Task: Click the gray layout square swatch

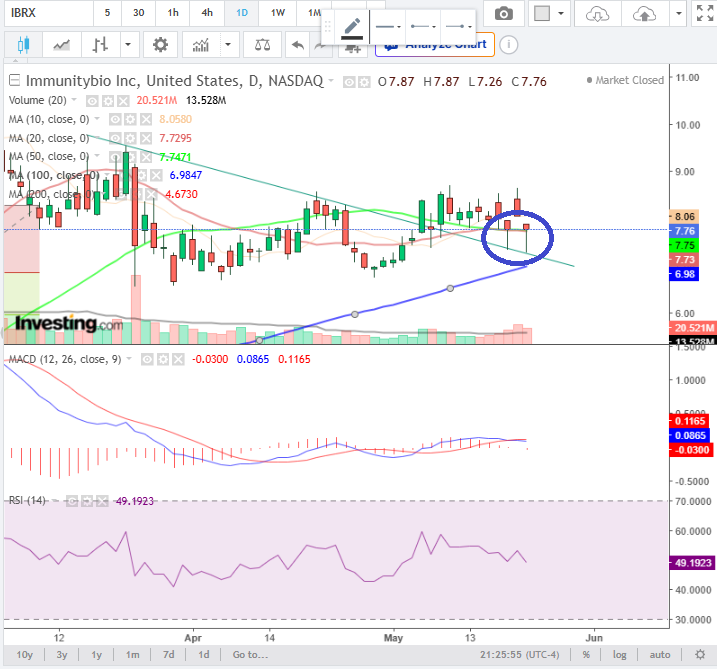Action: (x=542, y=14)
